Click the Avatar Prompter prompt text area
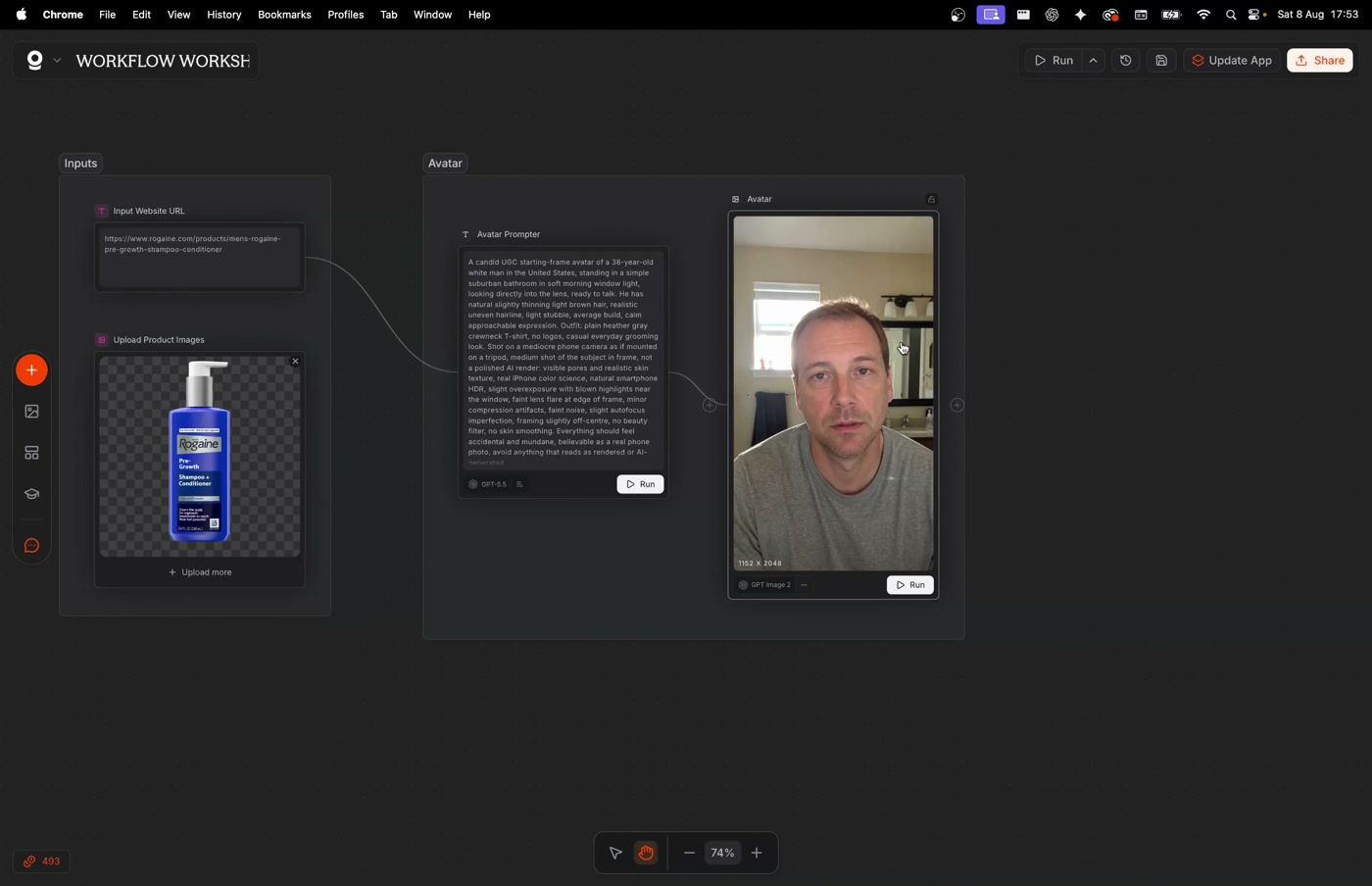The image size is (1372, 886). [x=563, y=360]
